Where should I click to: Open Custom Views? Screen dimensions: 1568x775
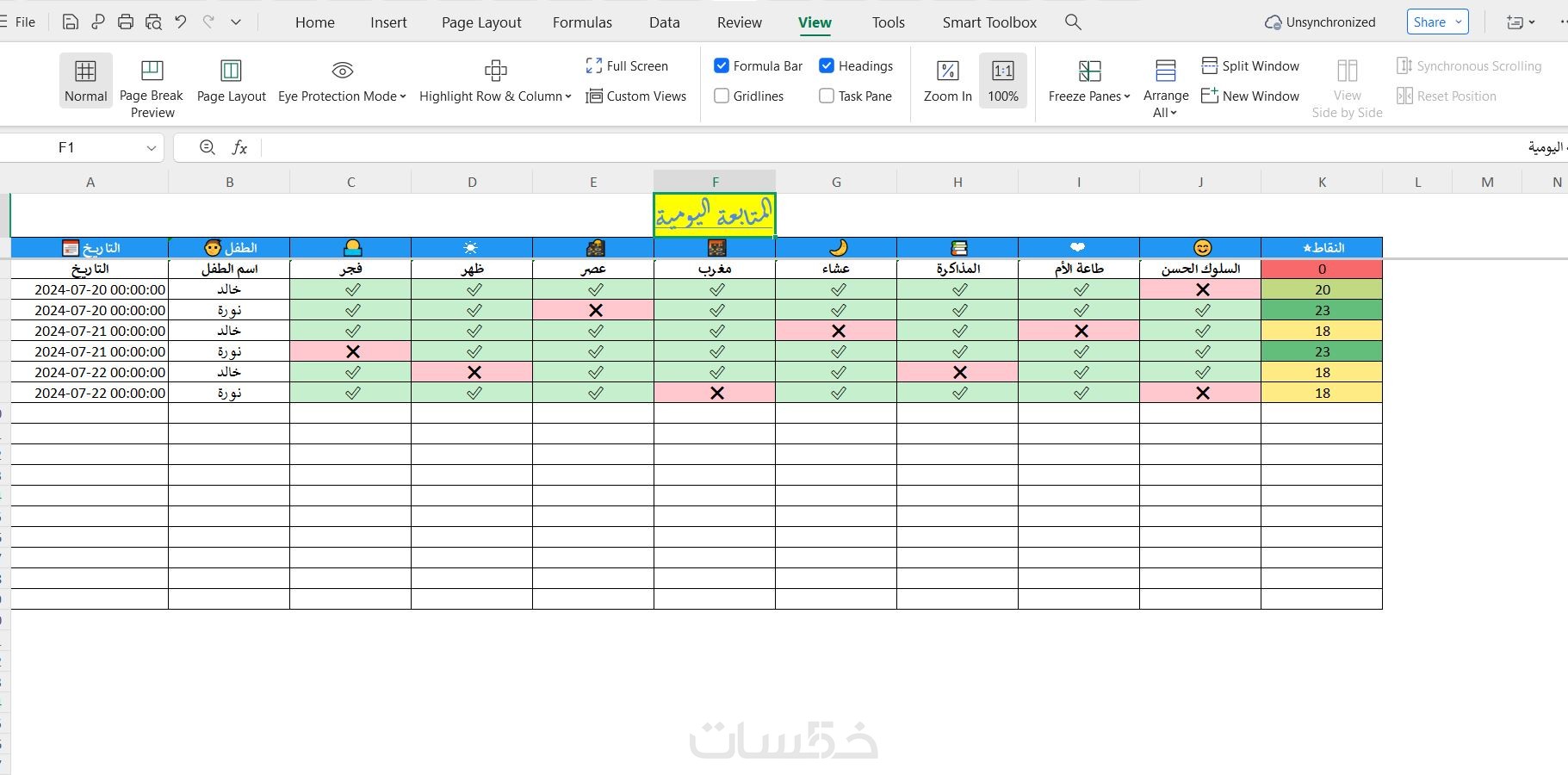coord(636,96)
